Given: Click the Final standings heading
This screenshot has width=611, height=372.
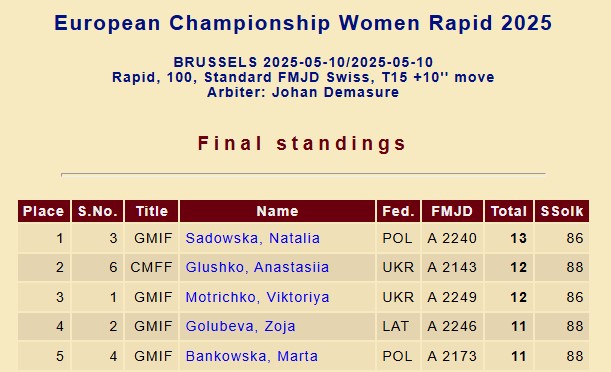Looking at the screenshot, I should [x=302, y=143].
